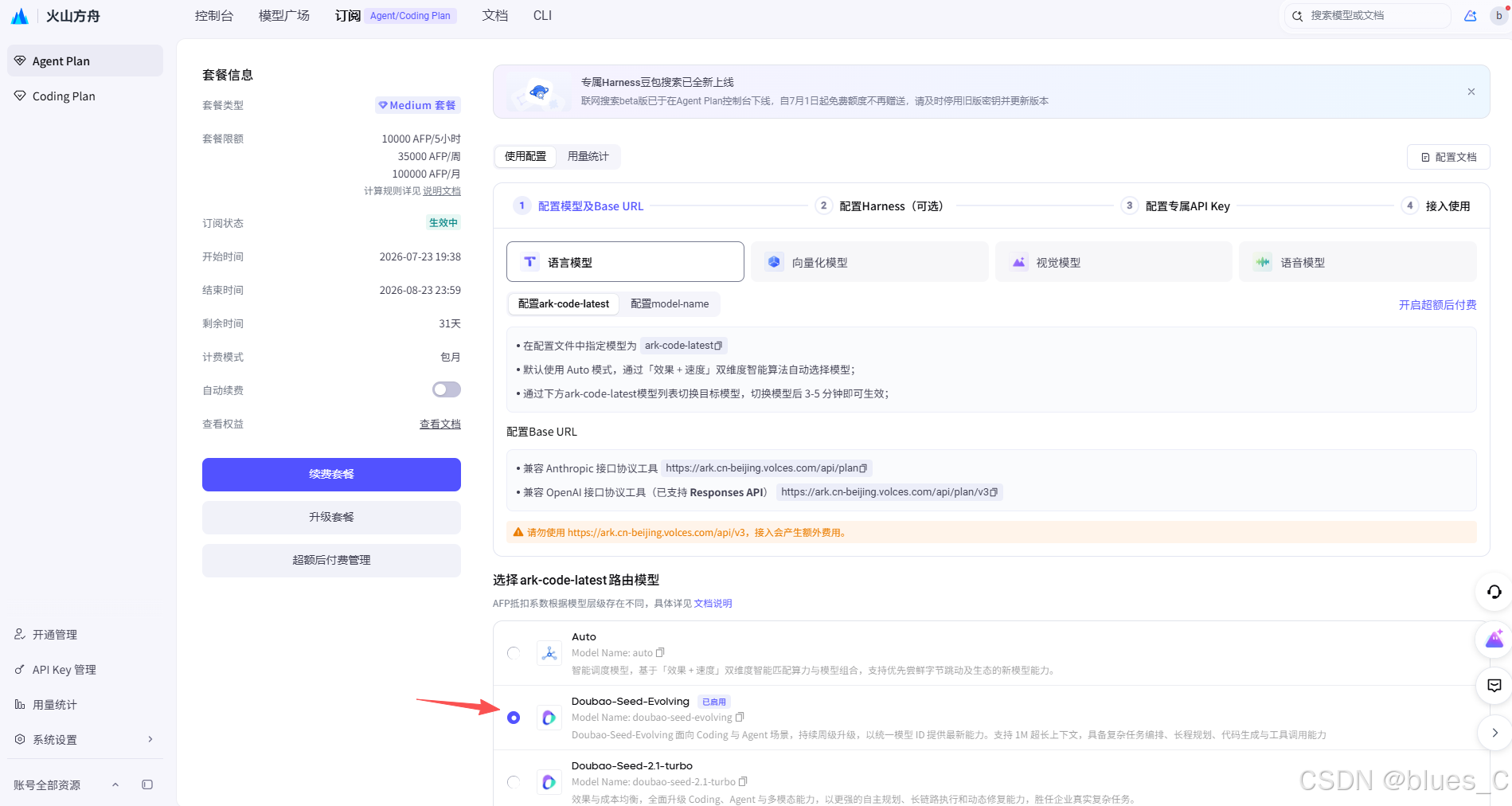
Task: Open 超额后付费管理
Action: tap(331, 561)
